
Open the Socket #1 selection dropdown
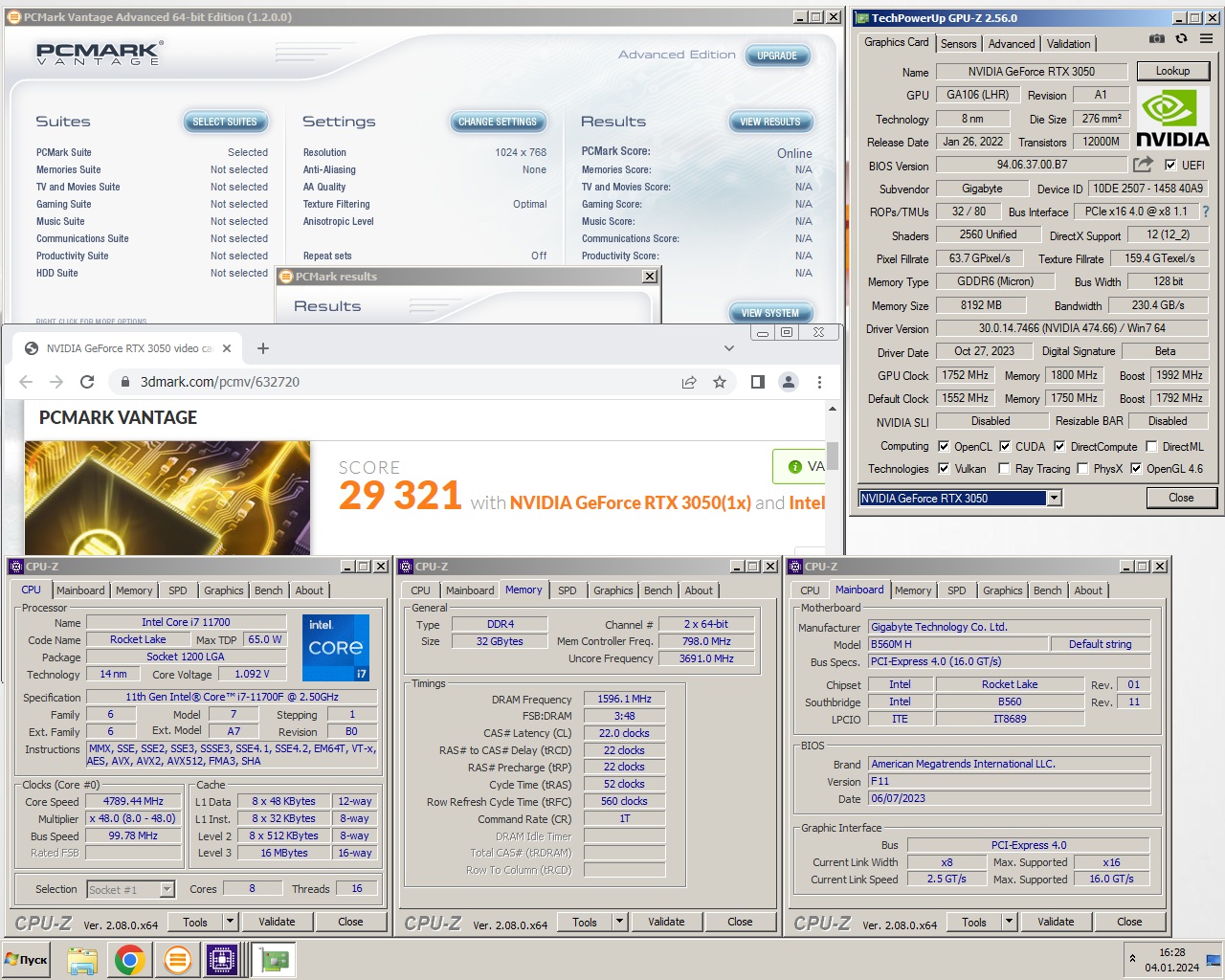[167, 889]
